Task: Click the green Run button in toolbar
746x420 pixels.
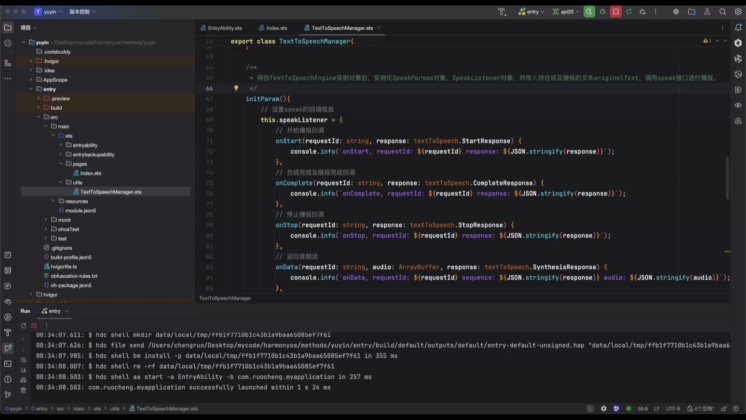Action: [x=590, y=12]
